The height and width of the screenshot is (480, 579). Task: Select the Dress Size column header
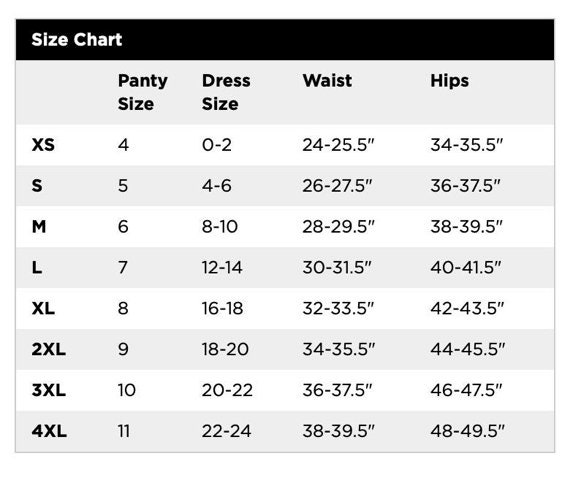click(226, 92)
